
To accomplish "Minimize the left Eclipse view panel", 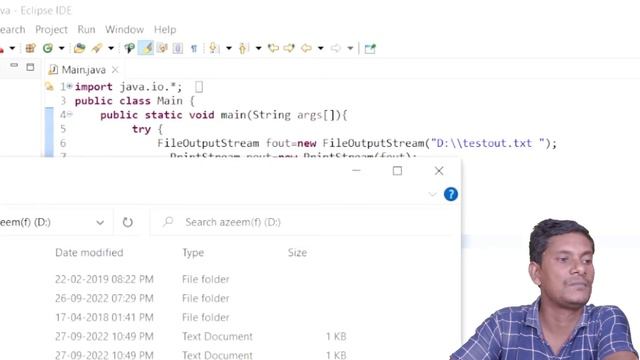I will pos(14,65).
